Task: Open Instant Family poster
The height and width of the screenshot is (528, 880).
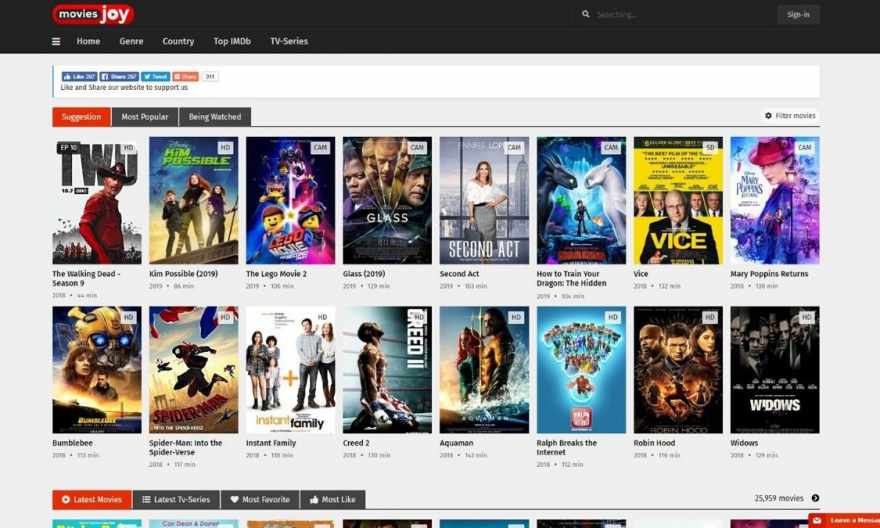Action: coord(291,370)
